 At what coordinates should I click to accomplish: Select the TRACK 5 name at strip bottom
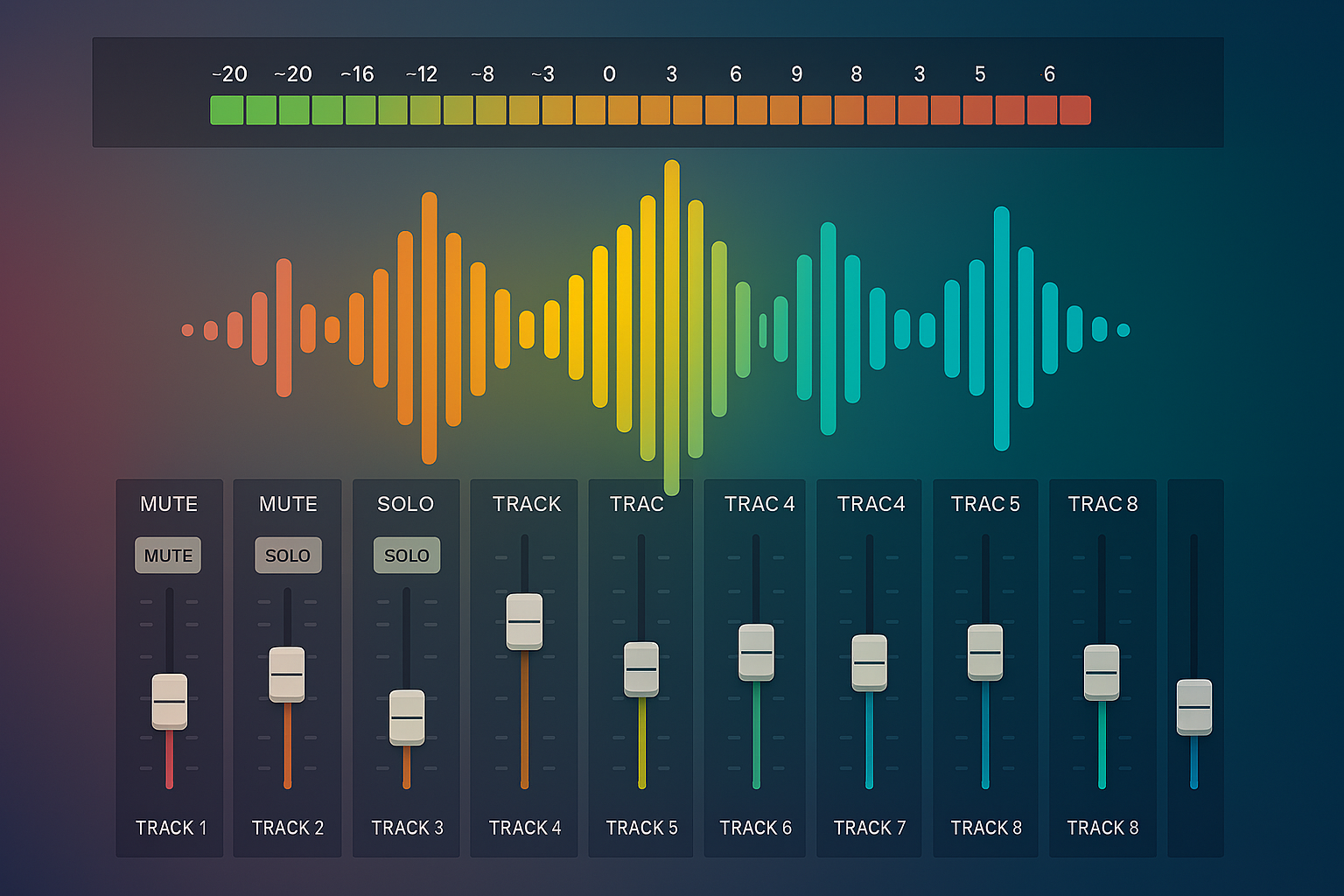[641, 828]
